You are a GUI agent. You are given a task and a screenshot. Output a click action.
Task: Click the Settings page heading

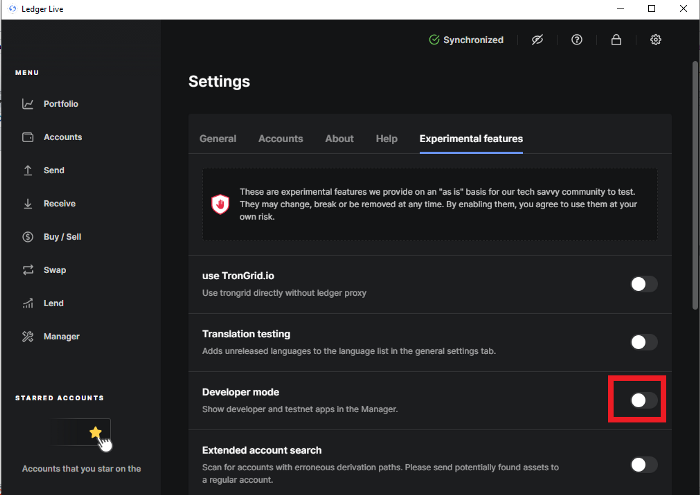219,82
